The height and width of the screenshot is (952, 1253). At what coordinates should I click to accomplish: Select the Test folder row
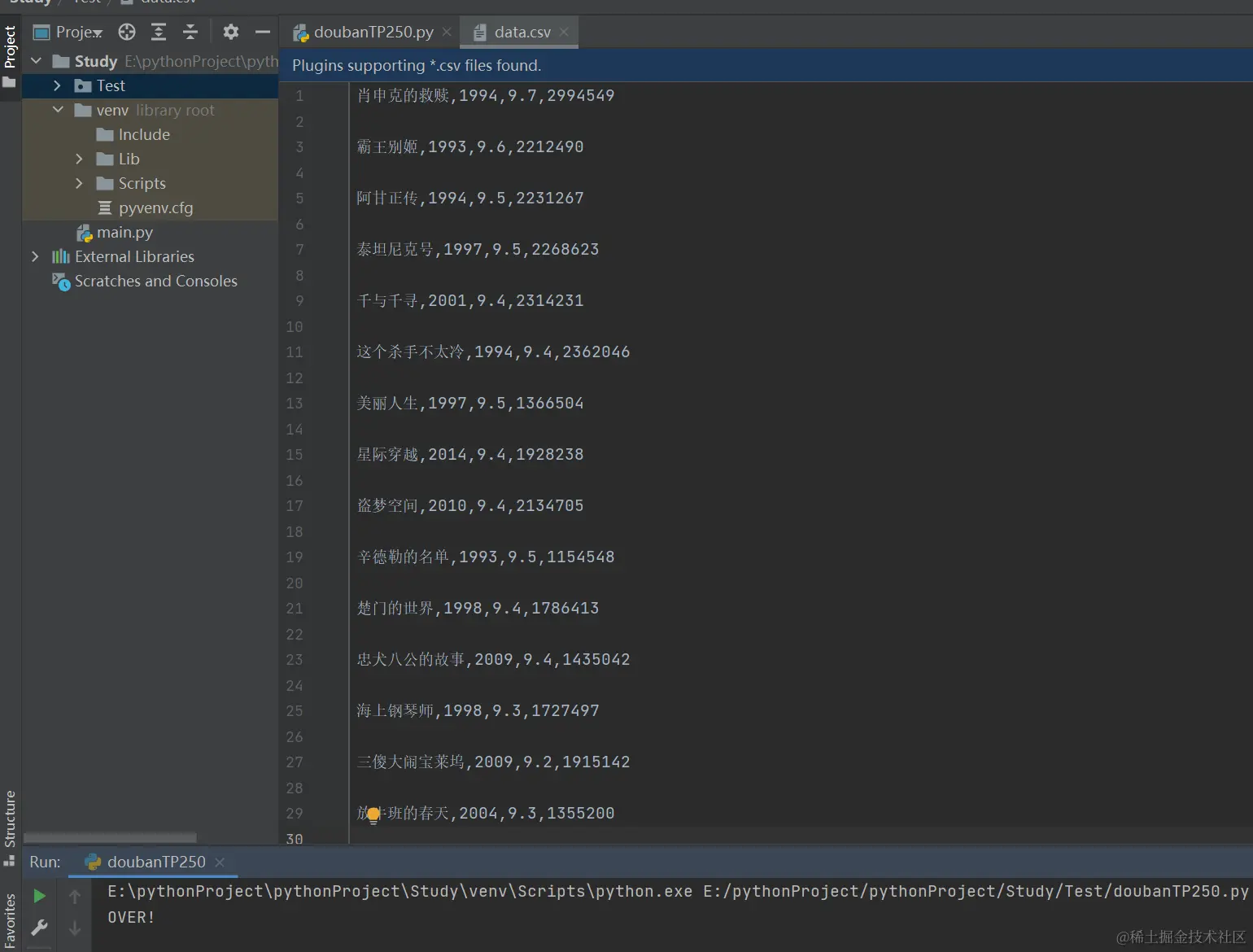151,85
